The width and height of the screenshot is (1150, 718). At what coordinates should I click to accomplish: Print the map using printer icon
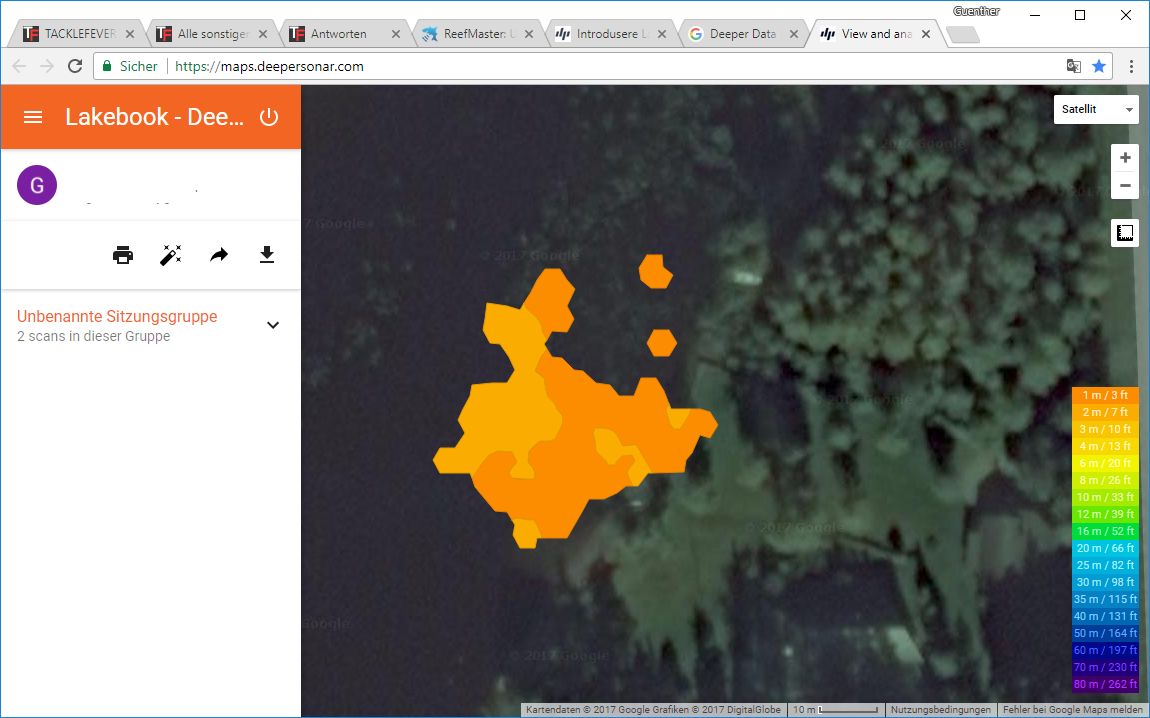(x=123, y=255)
